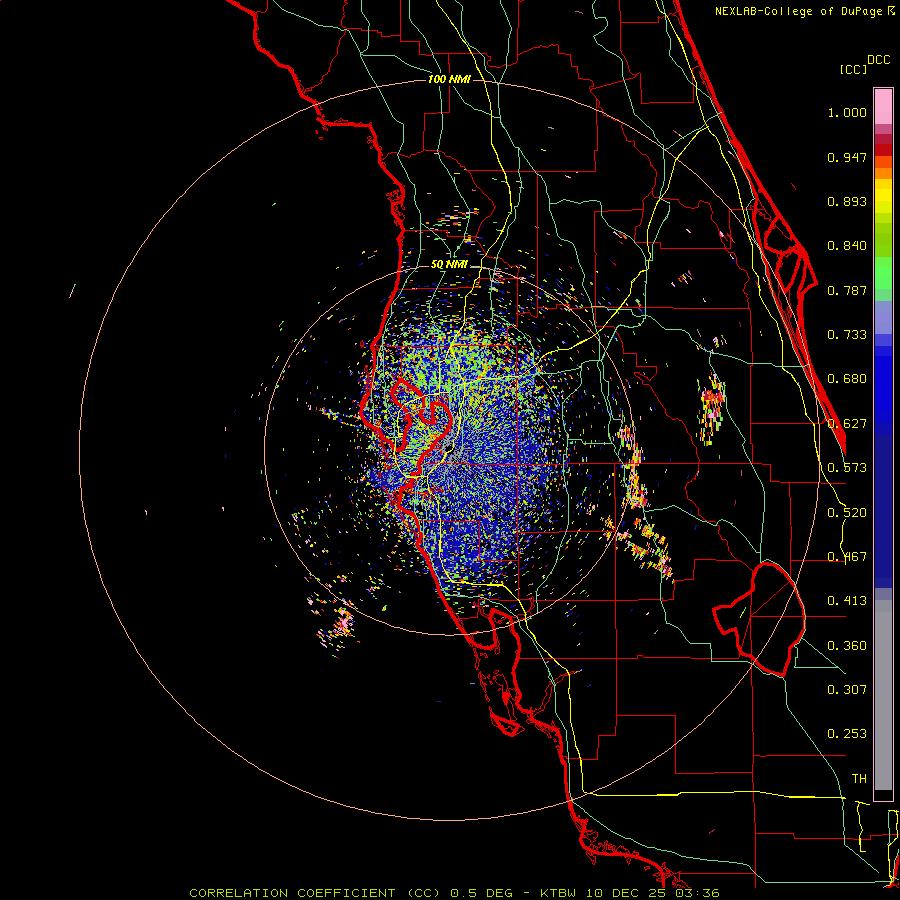Viewport: 900px width, 900px height.
Task: Select the 0.467 scale value
Action: coord(847,557)
